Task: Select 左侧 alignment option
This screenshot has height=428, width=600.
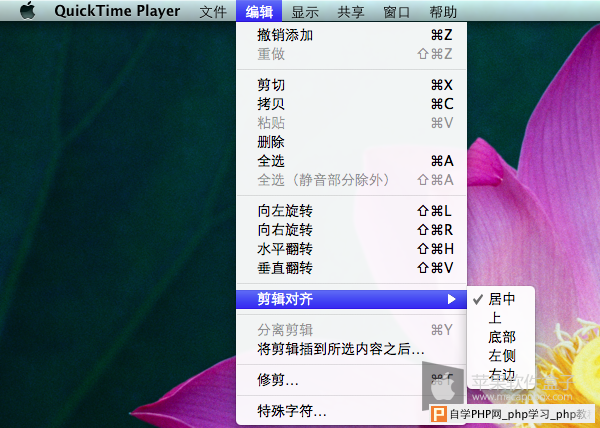Action: (501, 356)
